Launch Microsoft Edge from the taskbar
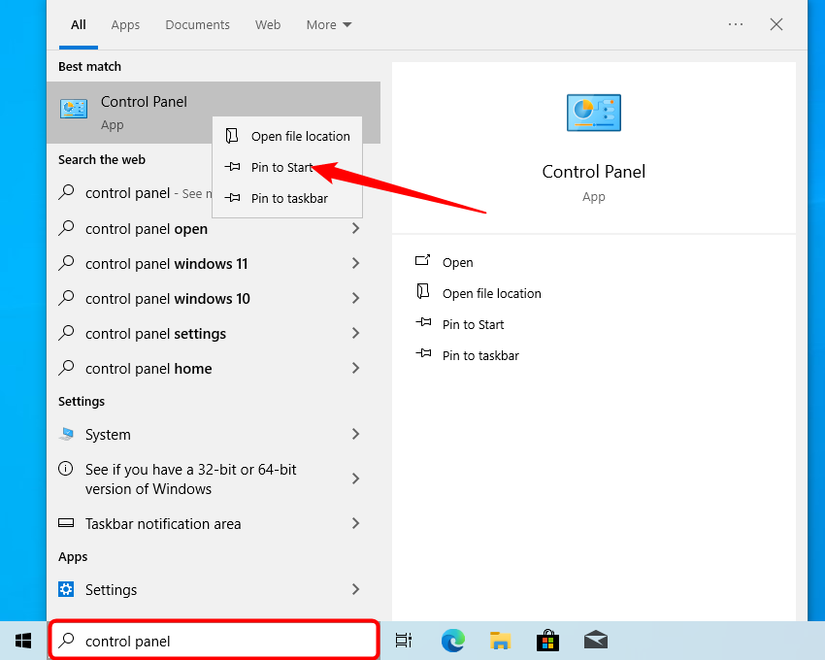The image size is (825, 660). pyautogui.click(x=453, y=640)
